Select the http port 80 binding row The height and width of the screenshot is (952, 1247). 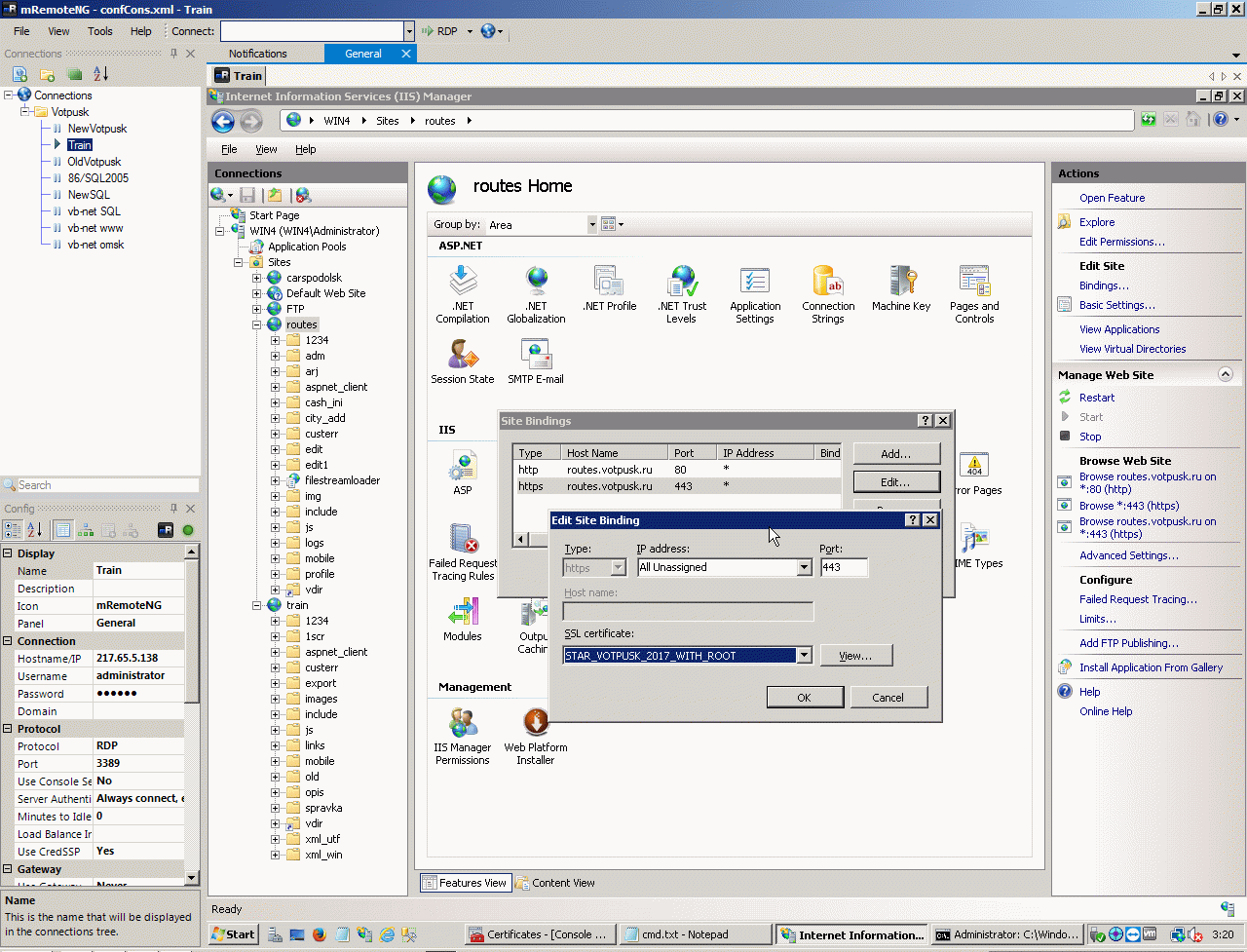tap(677, 470)
